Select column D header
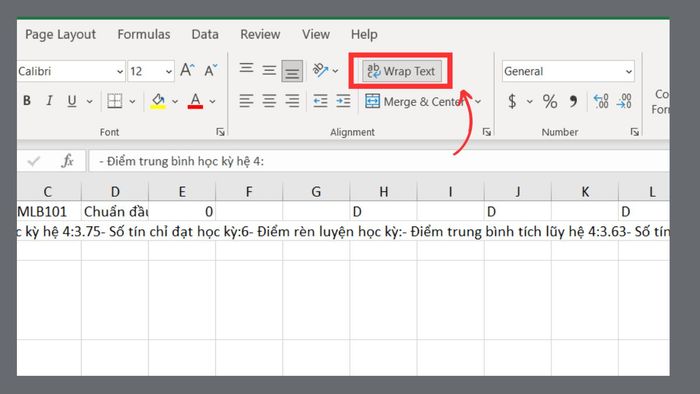This screenshot has height=394, width=700. point(115,192)
